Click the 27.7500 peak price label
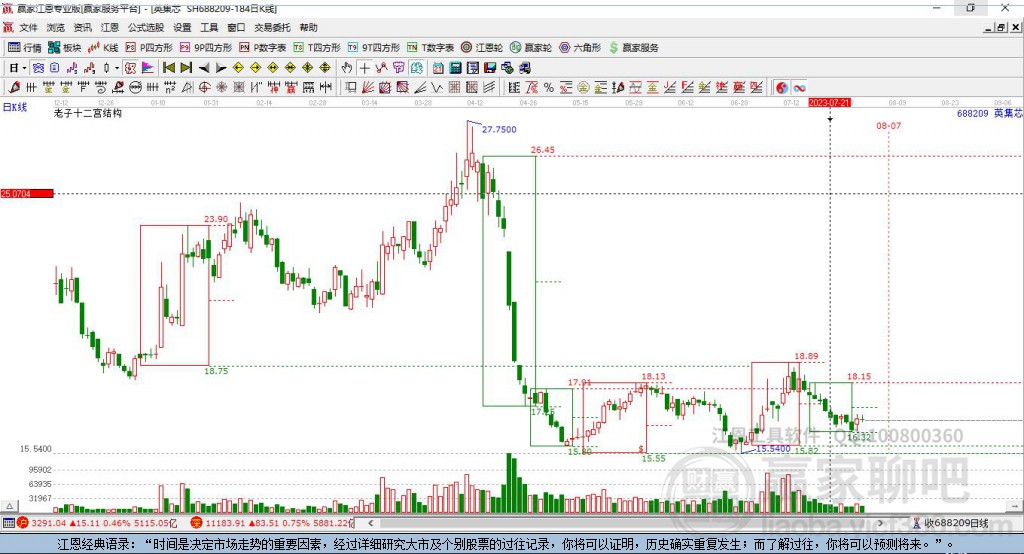 click(499, 129)
